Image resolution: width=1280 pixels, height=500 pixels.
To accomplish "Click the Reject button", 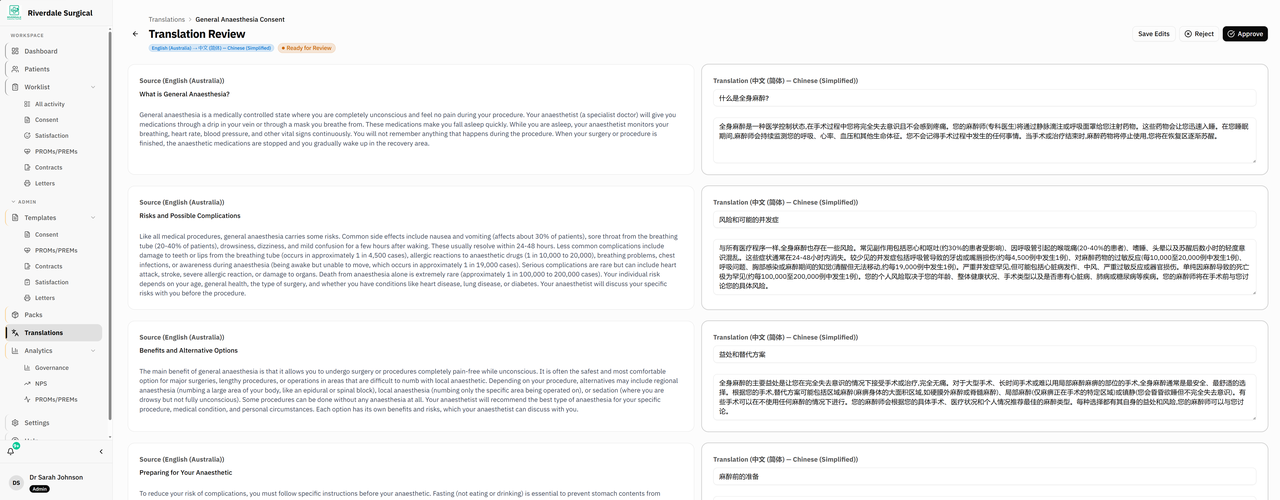I will 1199,34.
